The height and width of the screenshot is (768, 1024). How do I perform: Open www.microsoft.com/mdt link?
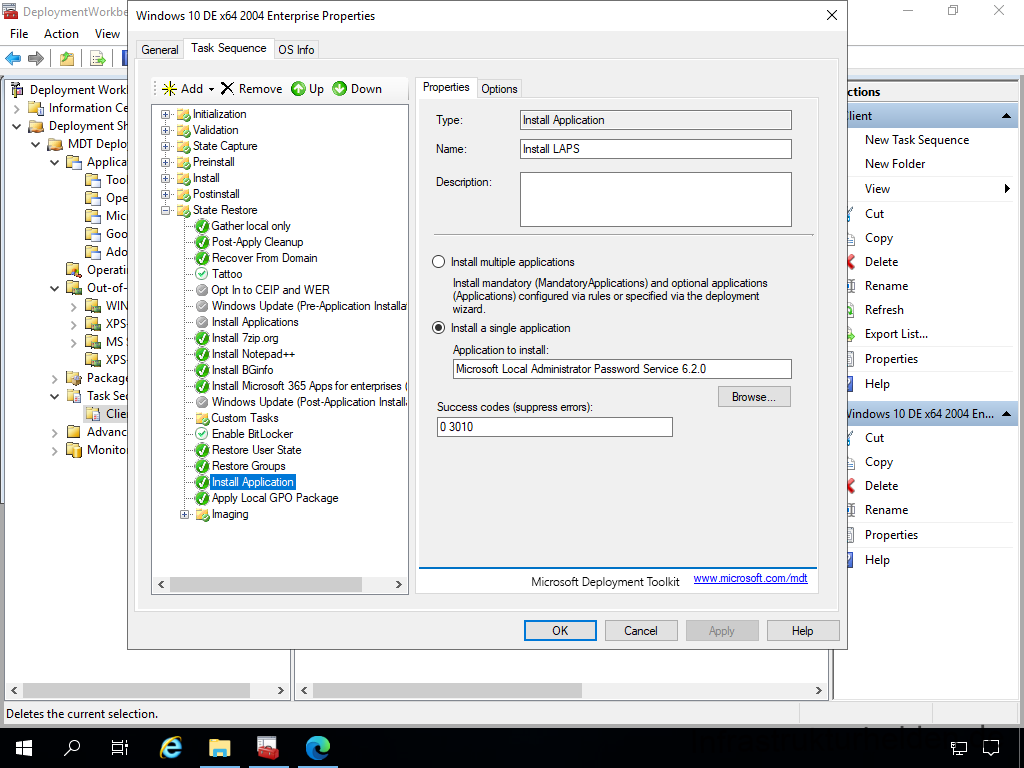(750, 579)
